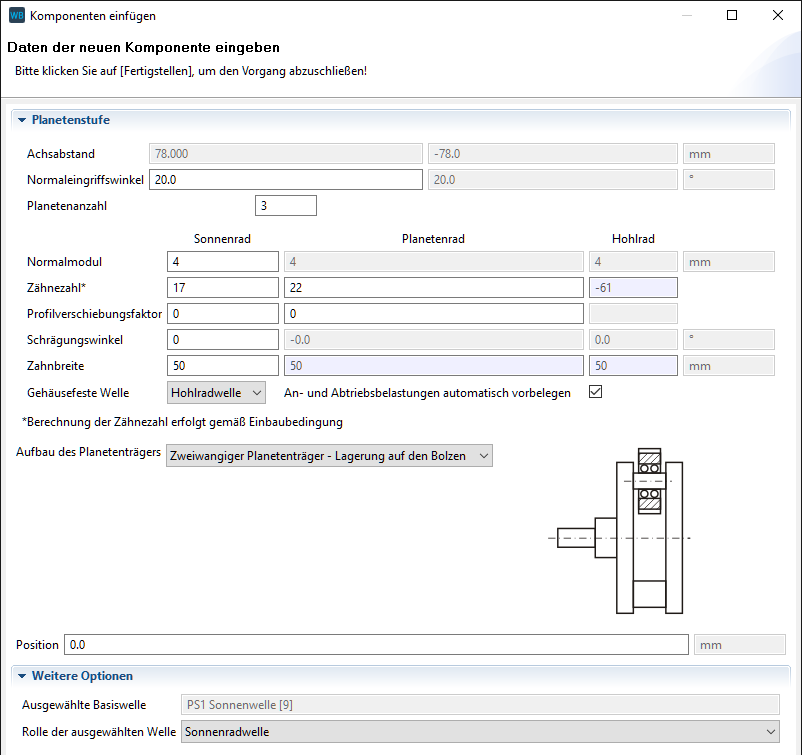
Task: Click the Planetenanzahl input field
Action: point(286,206)
